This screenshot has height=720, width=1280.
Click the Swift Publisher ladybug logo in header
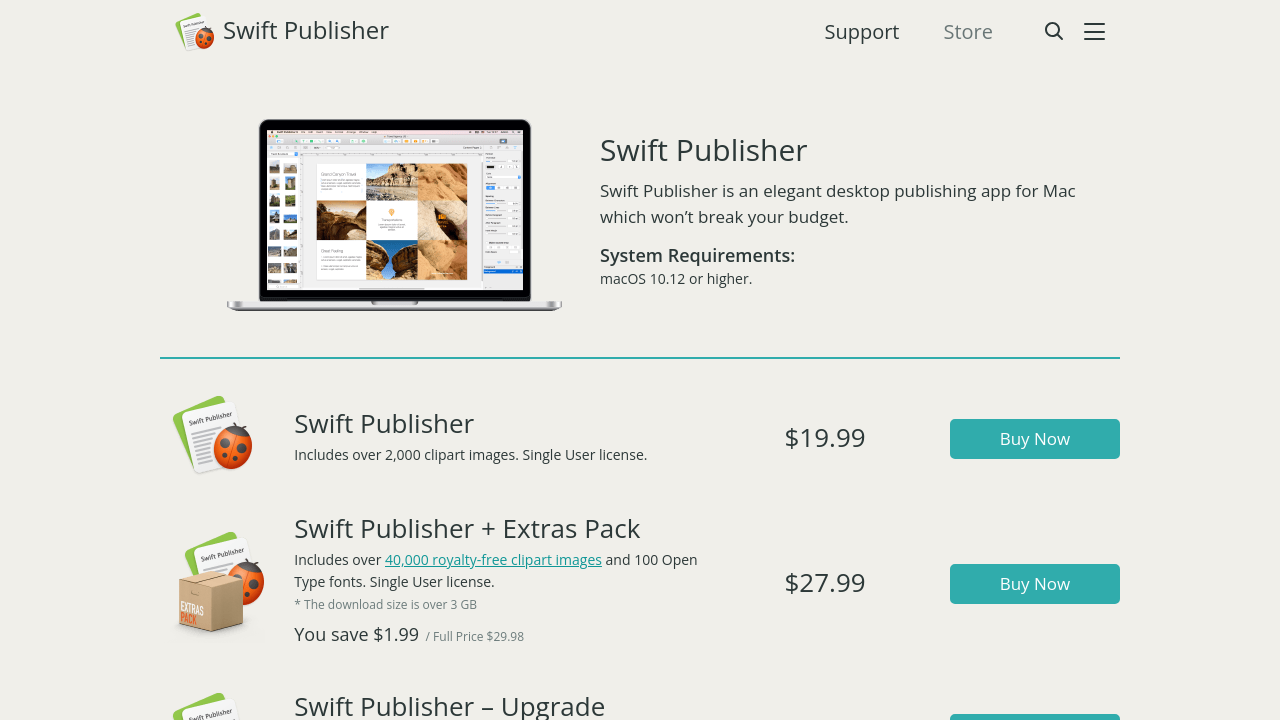(194, 30)
